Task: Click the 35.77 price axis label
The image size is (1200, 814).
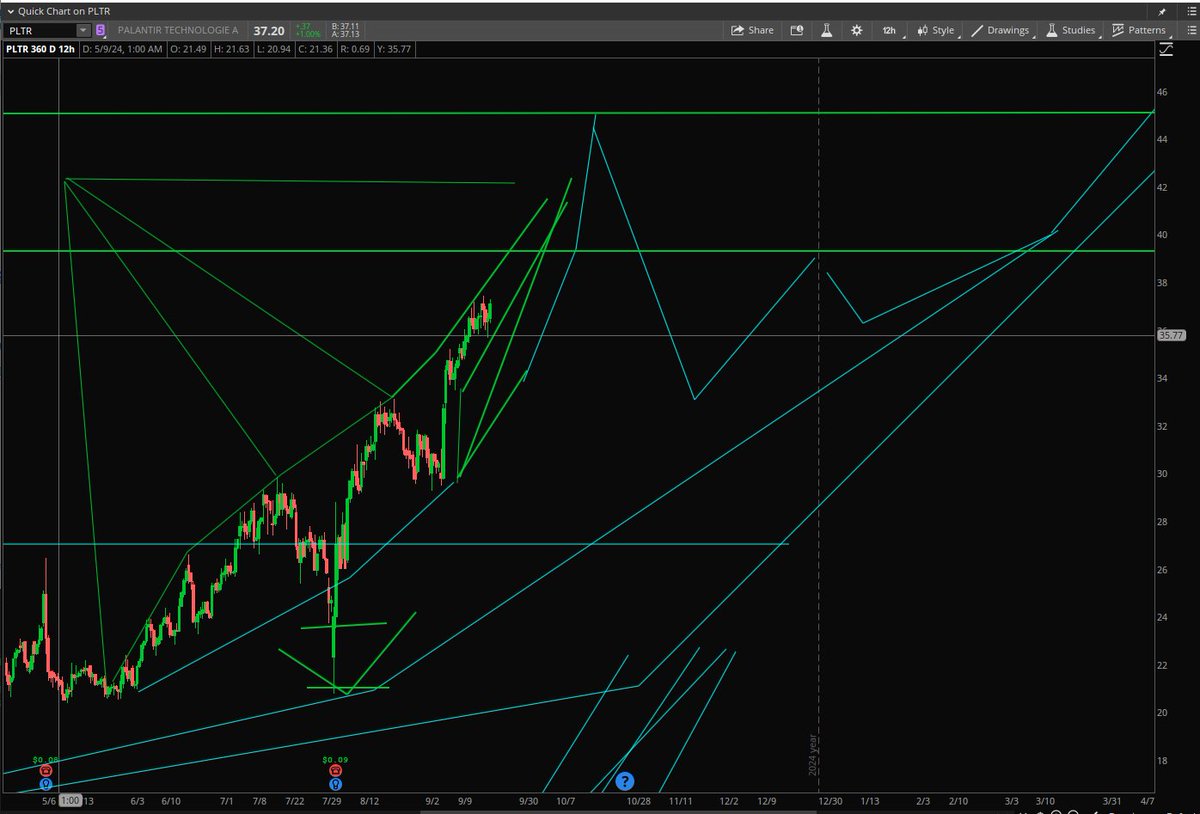Action: 1171,336
